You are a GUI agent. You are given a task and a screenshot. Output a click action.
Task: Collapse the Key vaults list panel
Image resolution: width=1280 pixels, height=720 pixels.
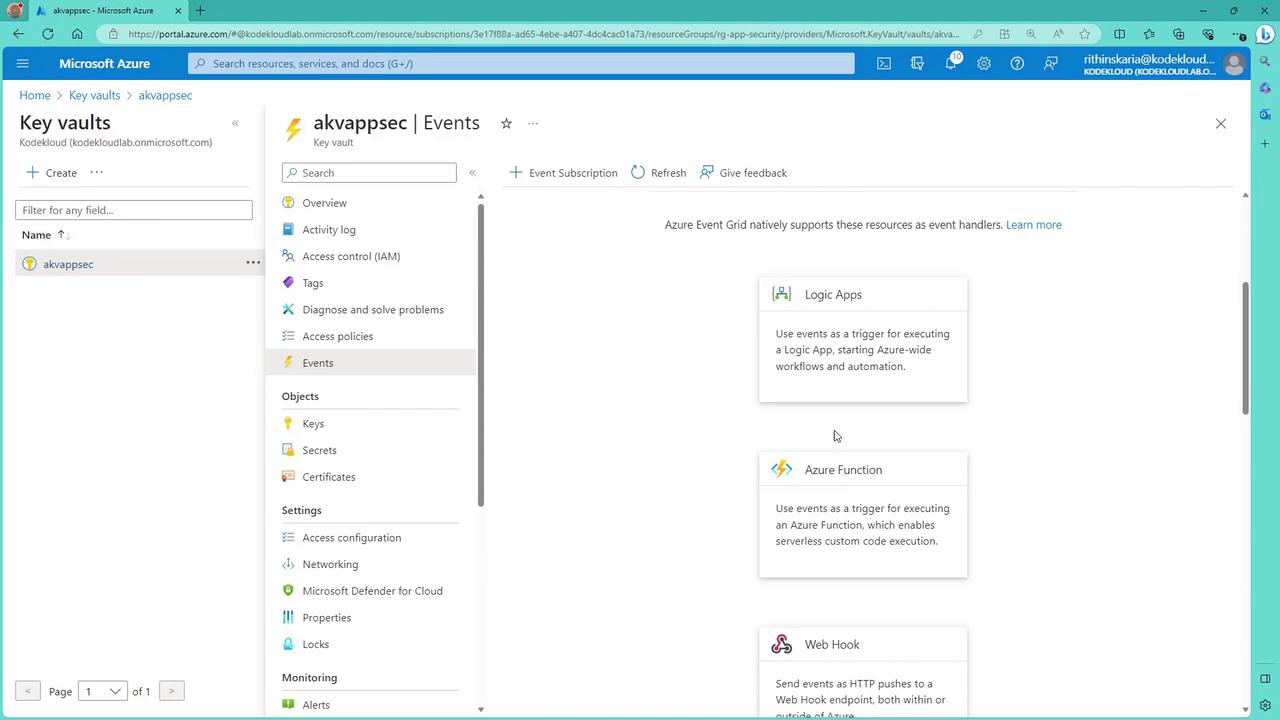pyautogui.click(x=235, y=124)
